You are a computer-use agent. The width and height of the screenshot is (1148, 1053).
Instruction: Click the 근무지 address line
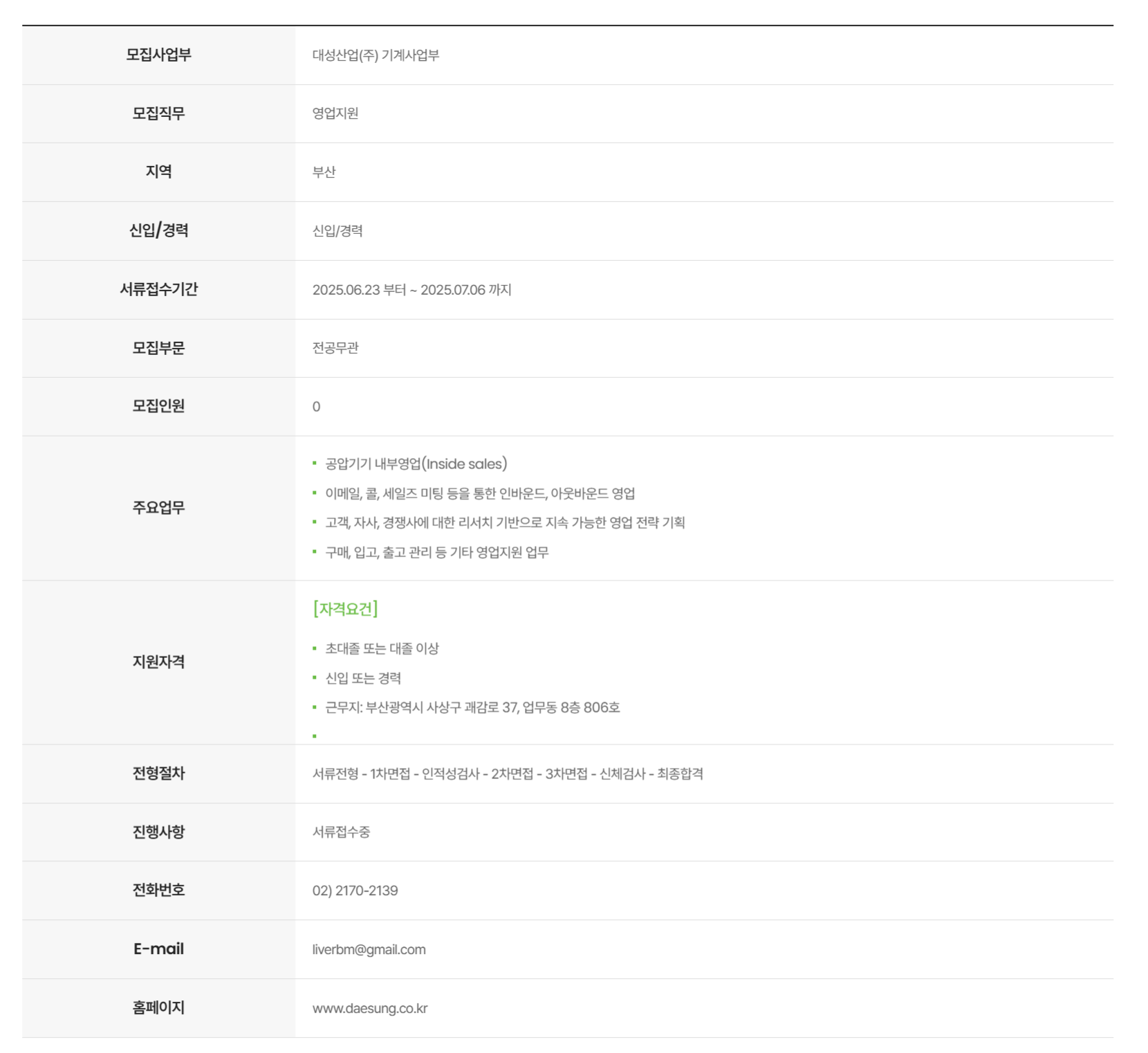click(x=472, y=707)
